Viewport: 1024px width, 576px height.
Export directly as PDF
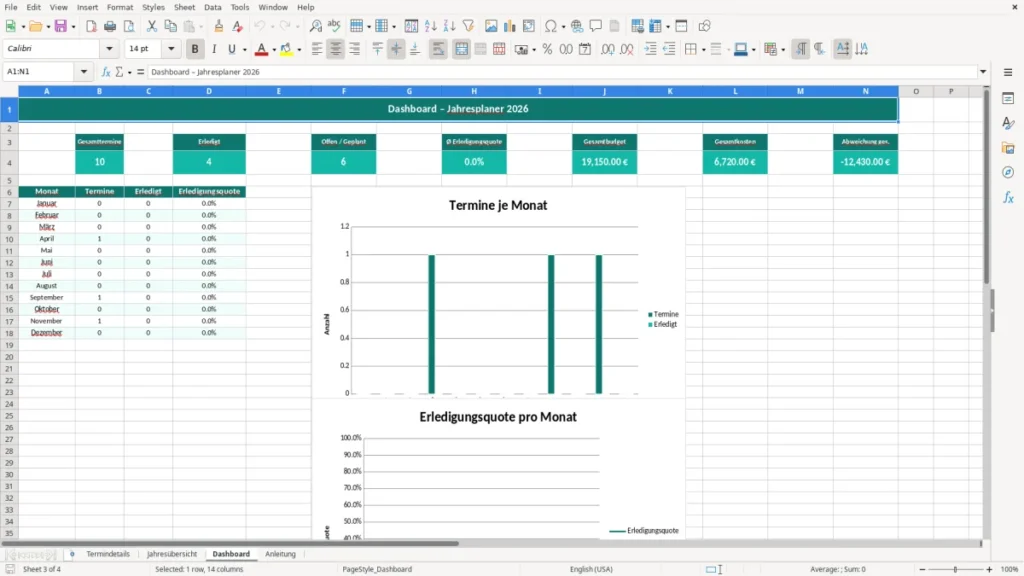click(91, 26)
